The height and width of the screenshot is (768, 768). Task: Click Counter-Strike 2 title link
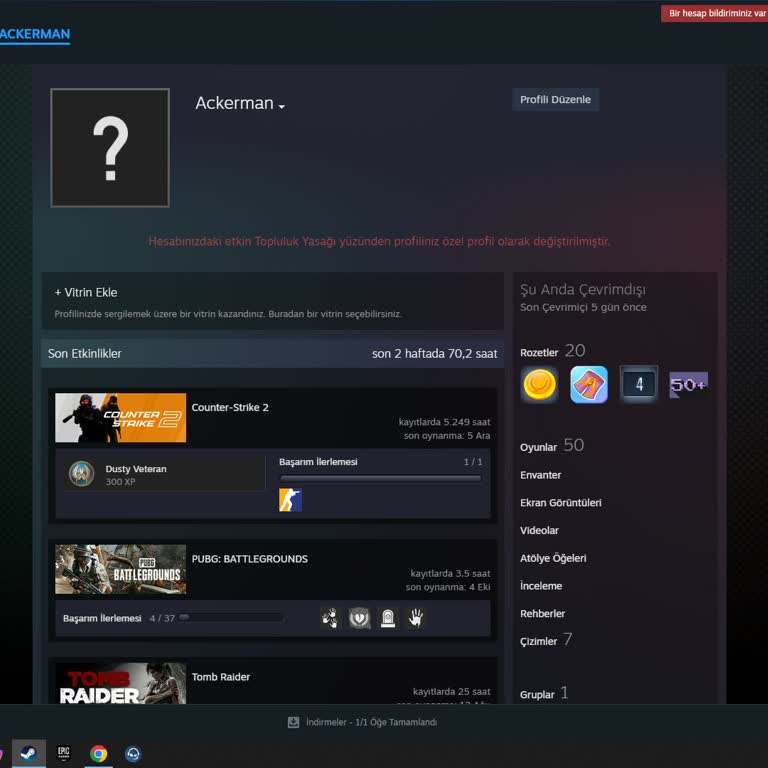[230, 408]
